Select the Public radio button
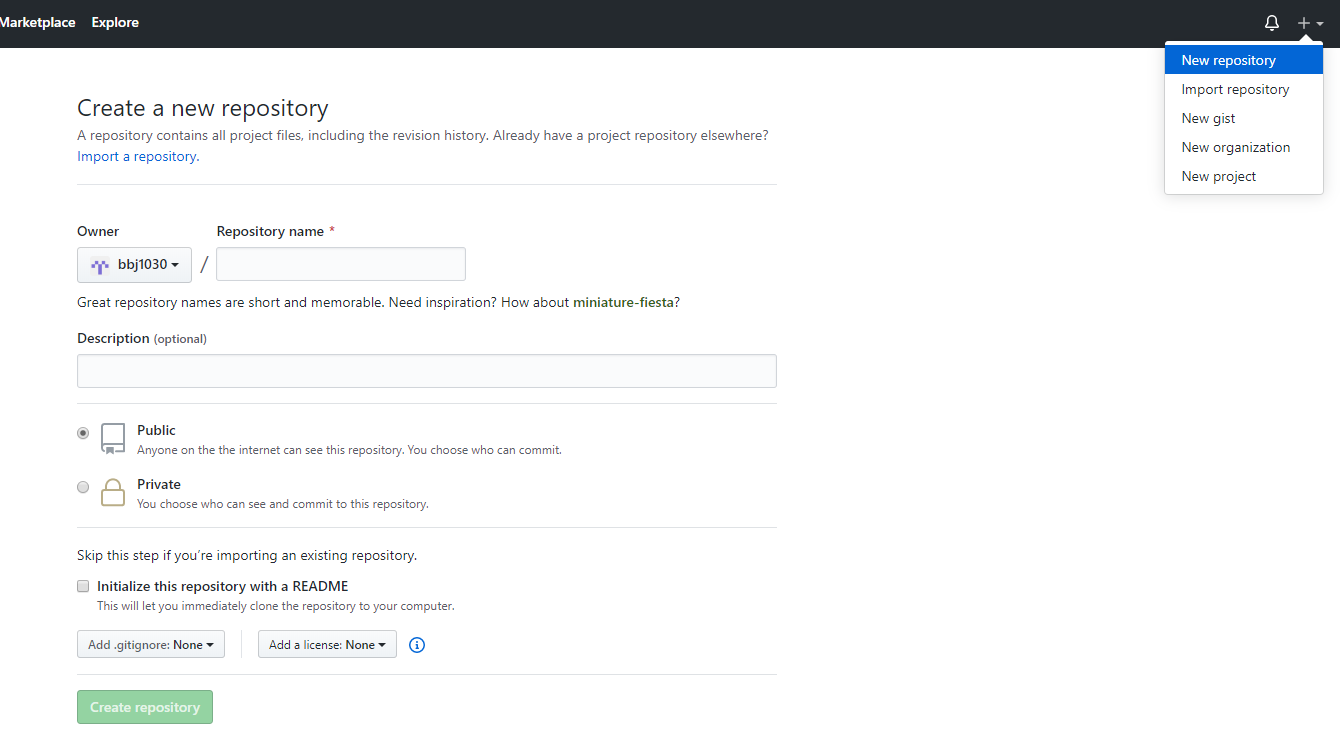 (83, 433)
